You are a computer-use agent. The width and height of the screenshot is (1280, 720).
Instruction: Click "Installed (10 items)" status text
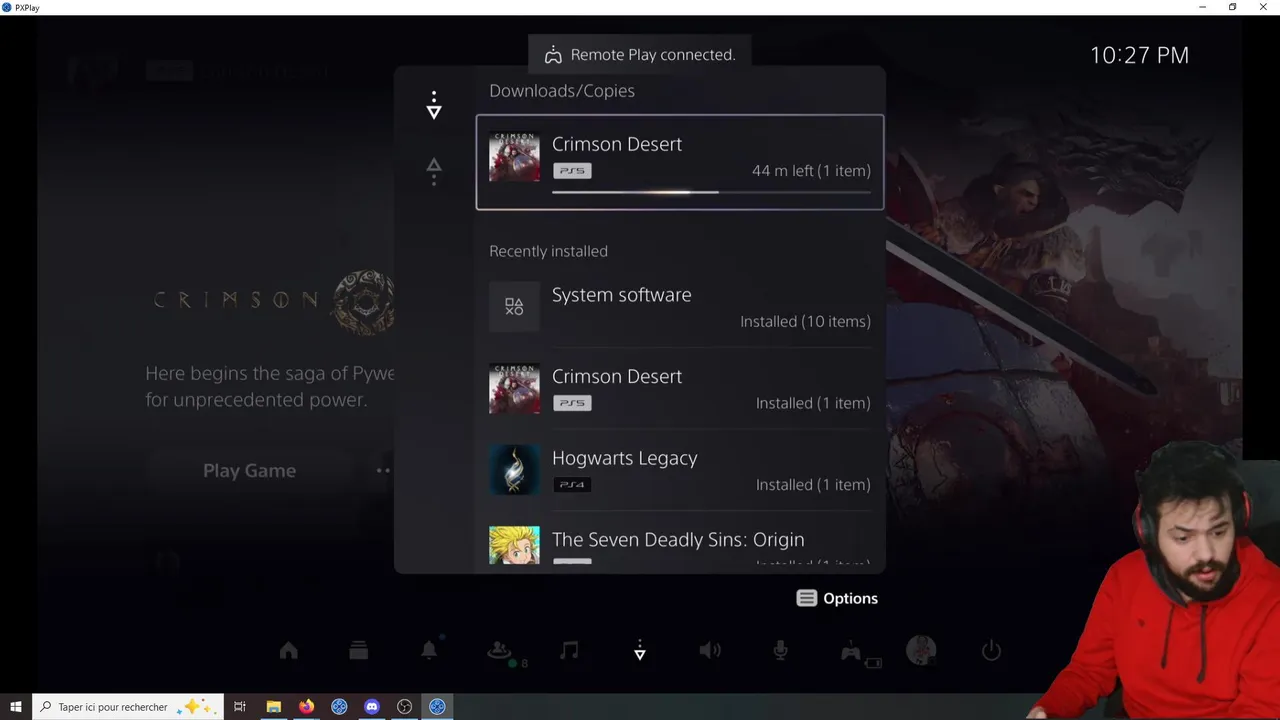(805, 321)
